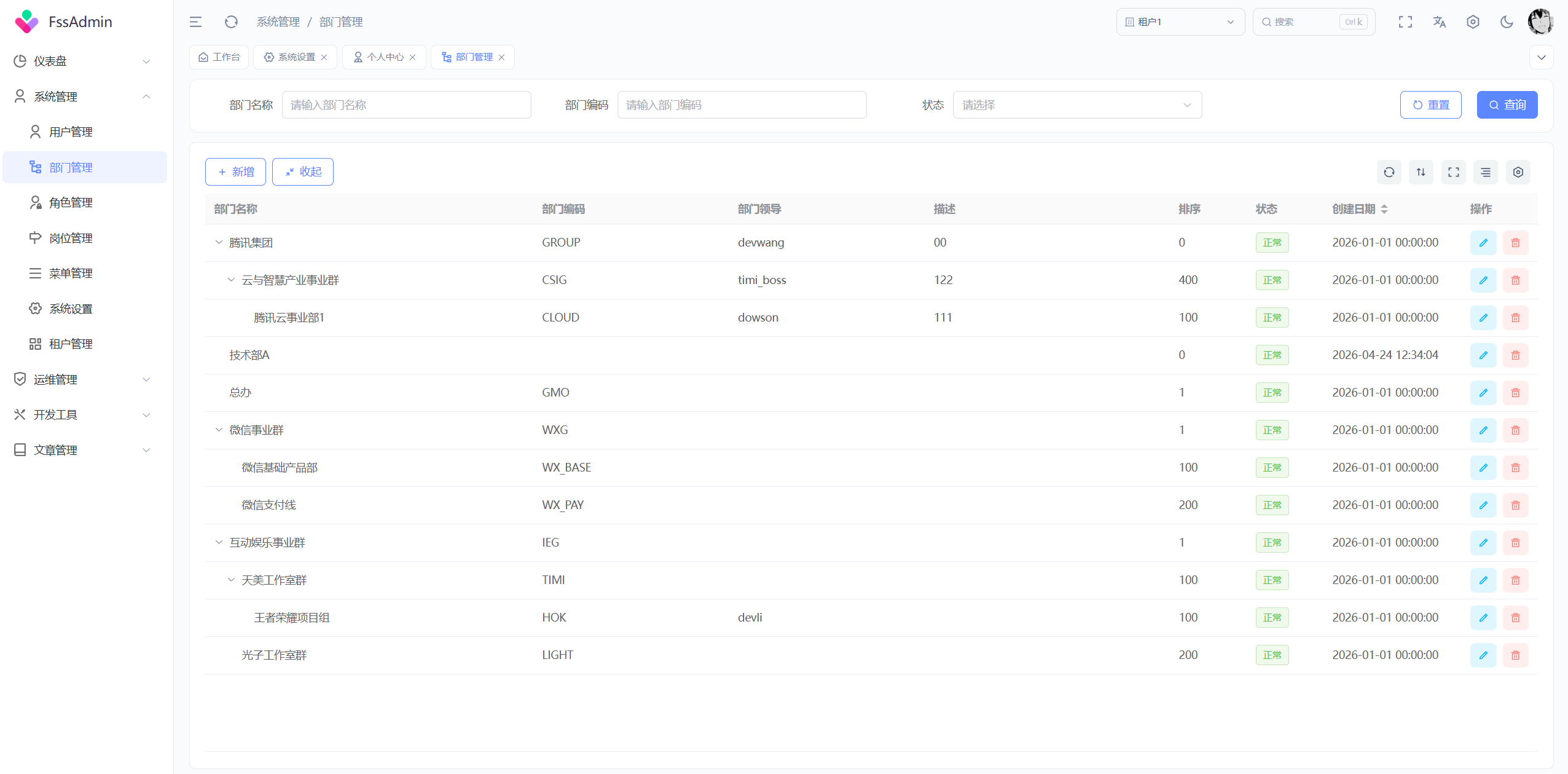Change table row density setting

pyautogui.click(x=1485, y=172)
